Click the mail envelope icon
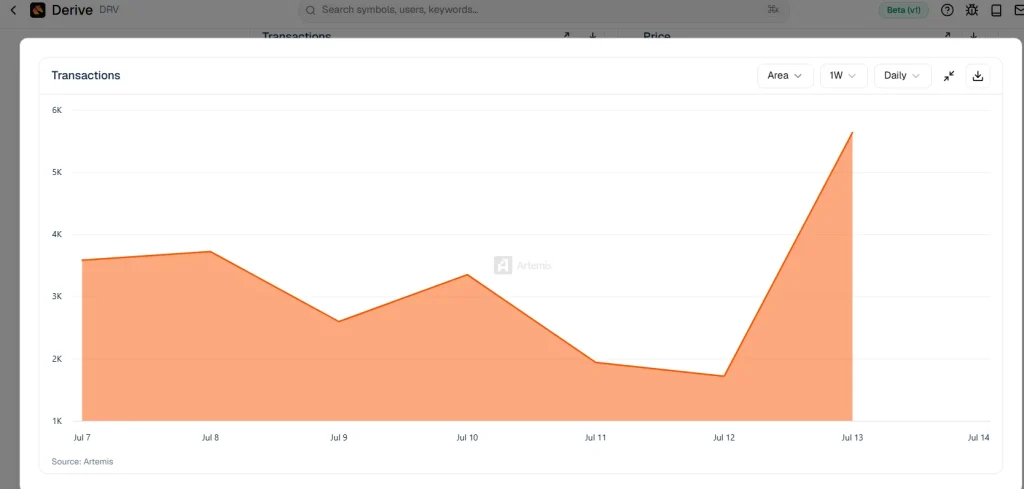 [x=1019, y=10]
